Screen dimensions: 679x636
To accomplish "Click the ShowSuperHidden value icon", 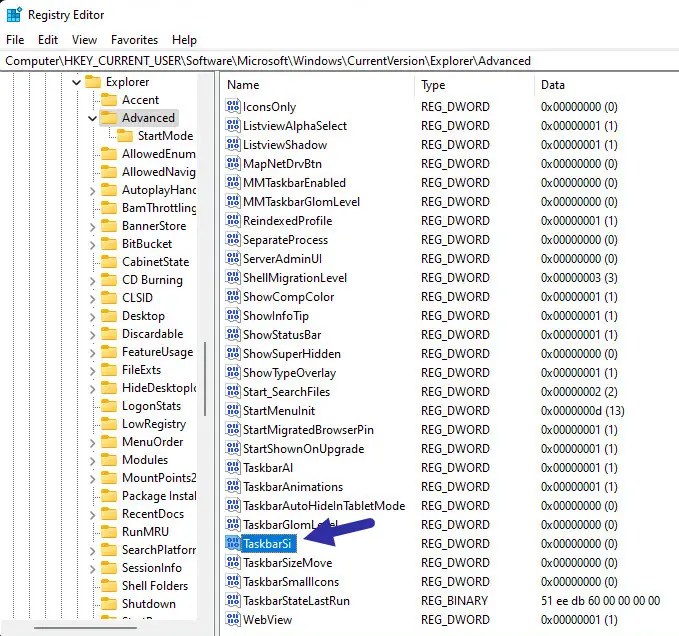I will (x=233, y=354).
